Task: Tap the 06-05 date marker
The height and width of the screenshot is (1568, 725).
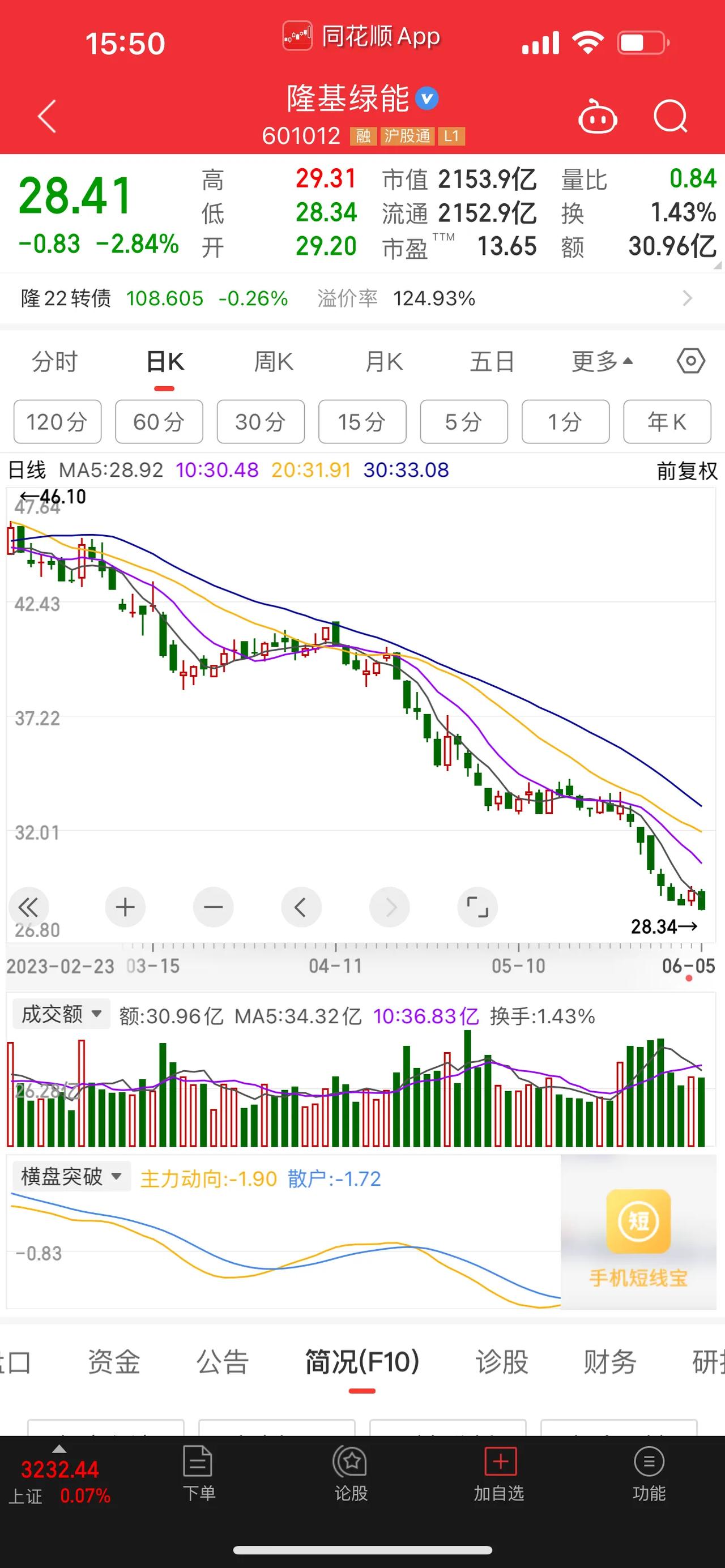Action: pos(689,965)
